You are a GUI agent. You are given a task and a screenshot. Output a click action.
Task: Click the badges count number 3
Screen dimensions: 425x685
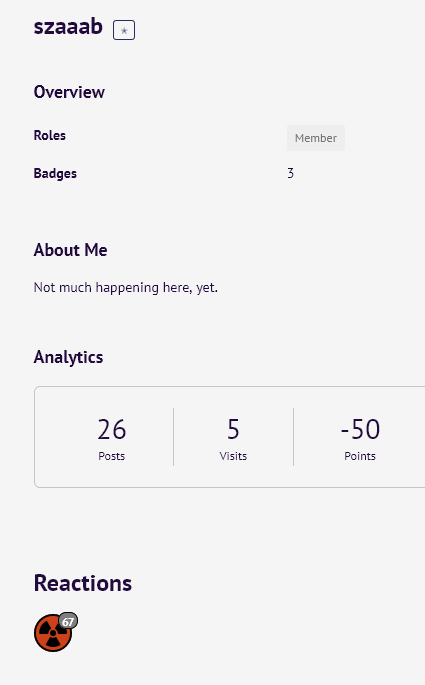point(290,173)
